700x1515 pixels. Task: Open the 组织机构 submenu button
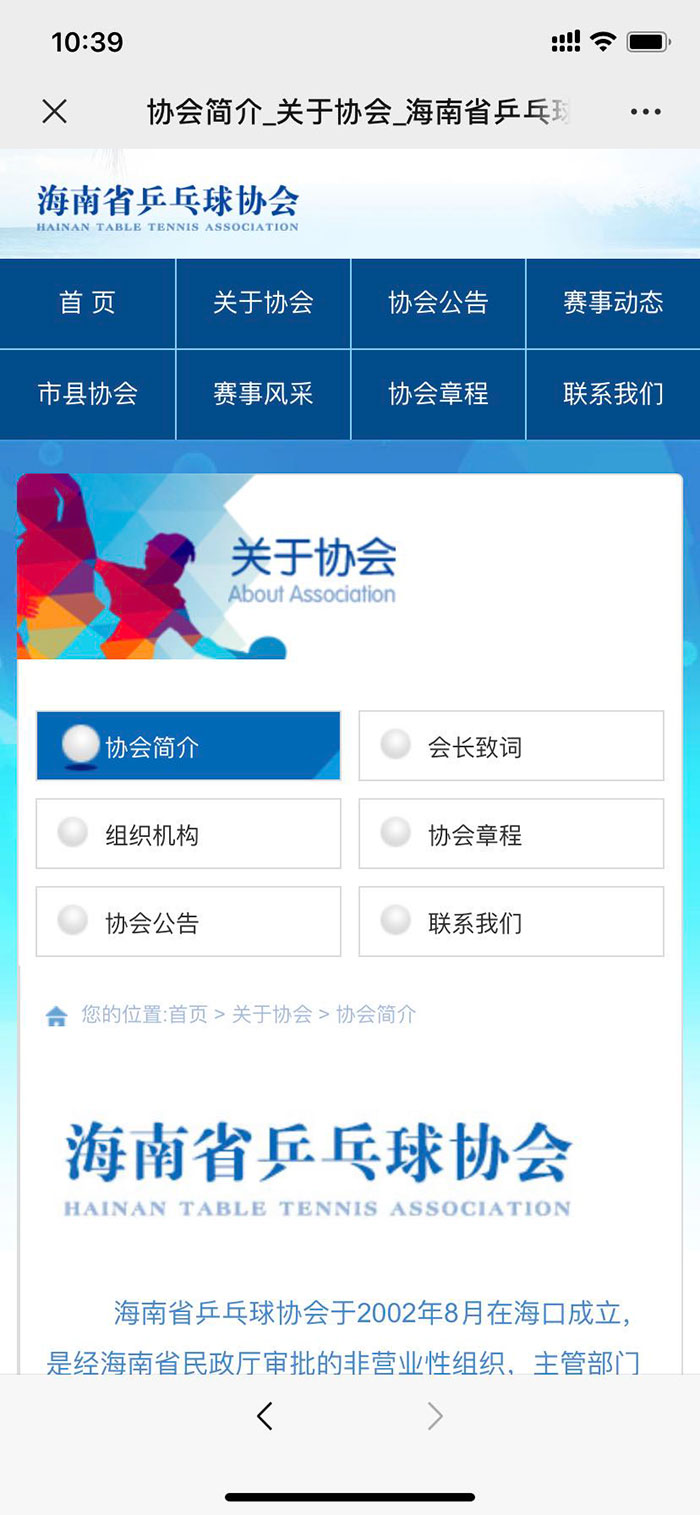[x=188, y=834]
